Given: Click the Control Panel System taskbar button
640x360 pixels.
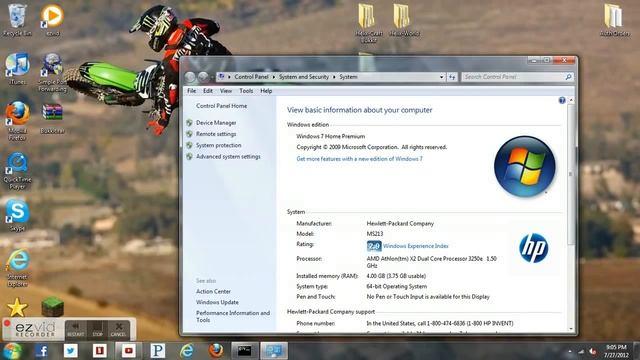Looking at the screenshot, I should pyautogui.click(x=274, y=351).
